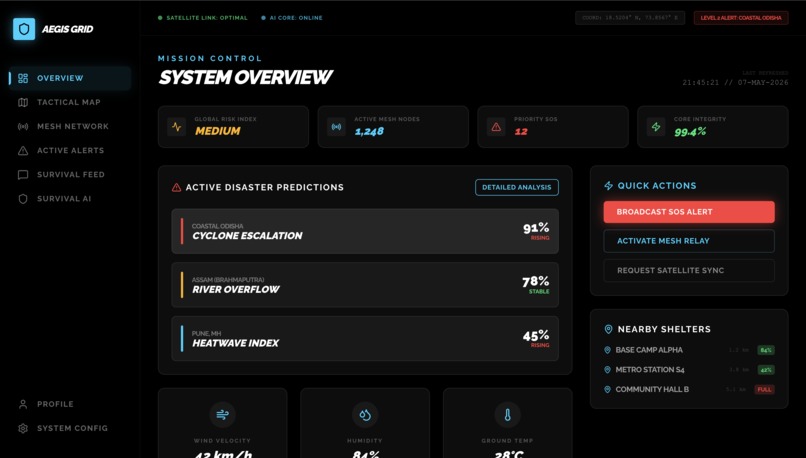Click the timestamp 21:45:21 // 07-MAY-2026
The width and height of the screenshot is (806, 458).
[735, 82]
